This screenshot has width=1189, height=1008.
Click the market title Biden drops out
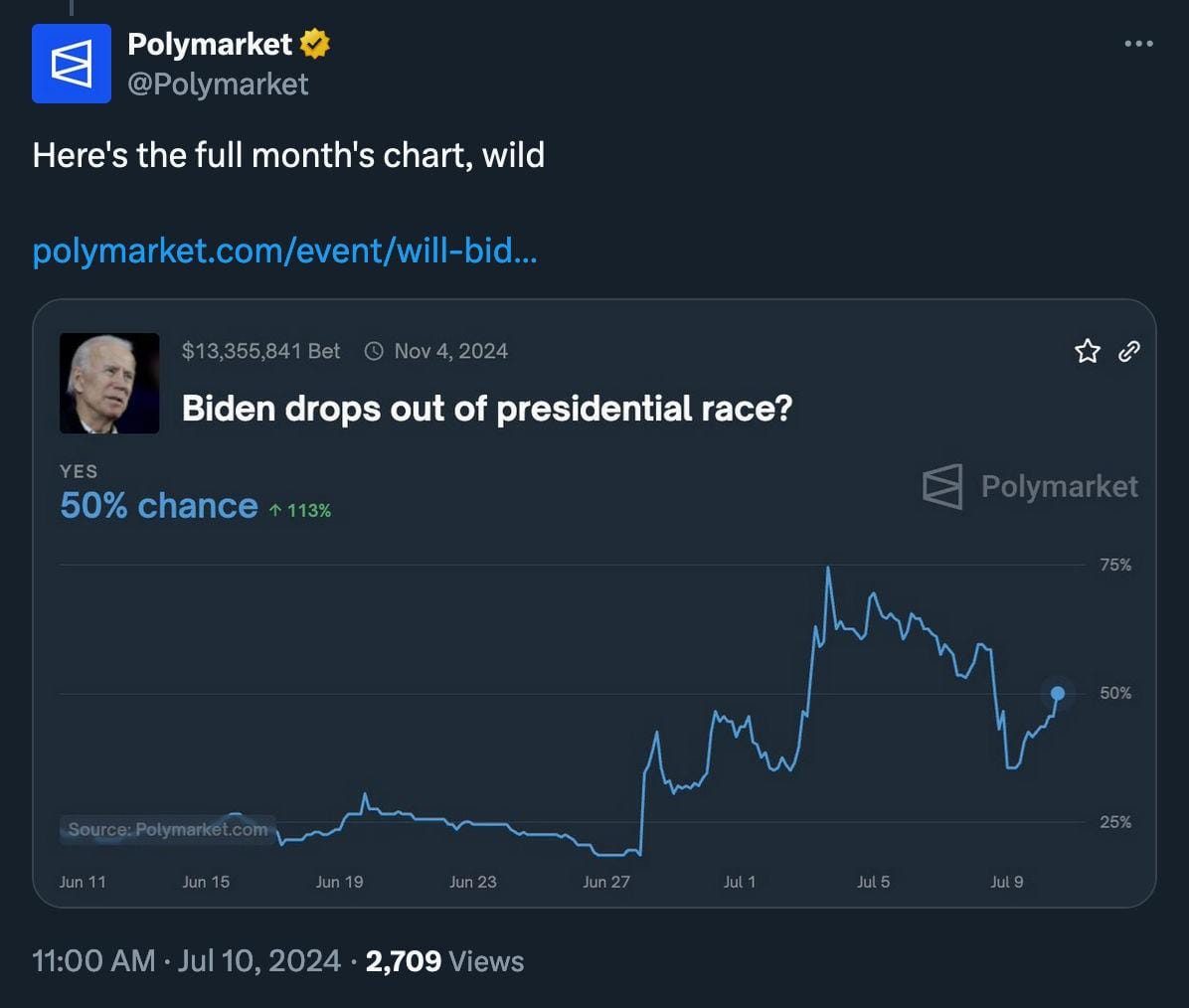pyautogui.click(x=487, y=408)
